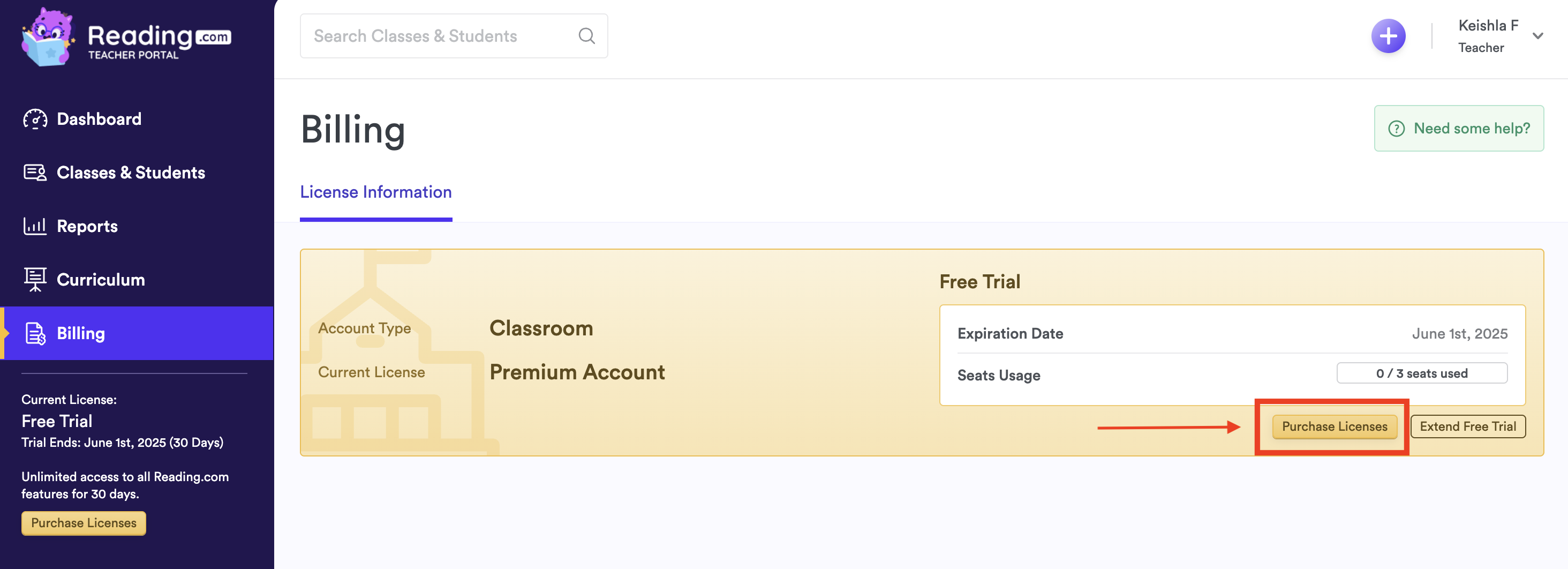Viewport: 1568px width, 569px height.
Task: Click the Billing invoice icon
Action: (x=35, y=333)
